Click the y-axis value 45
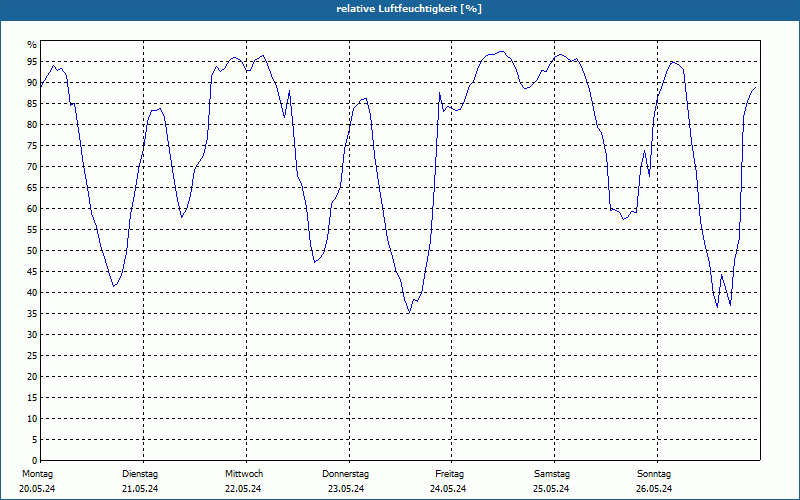Viewport: 800px width, 500px height. click(x=32, y=271)
